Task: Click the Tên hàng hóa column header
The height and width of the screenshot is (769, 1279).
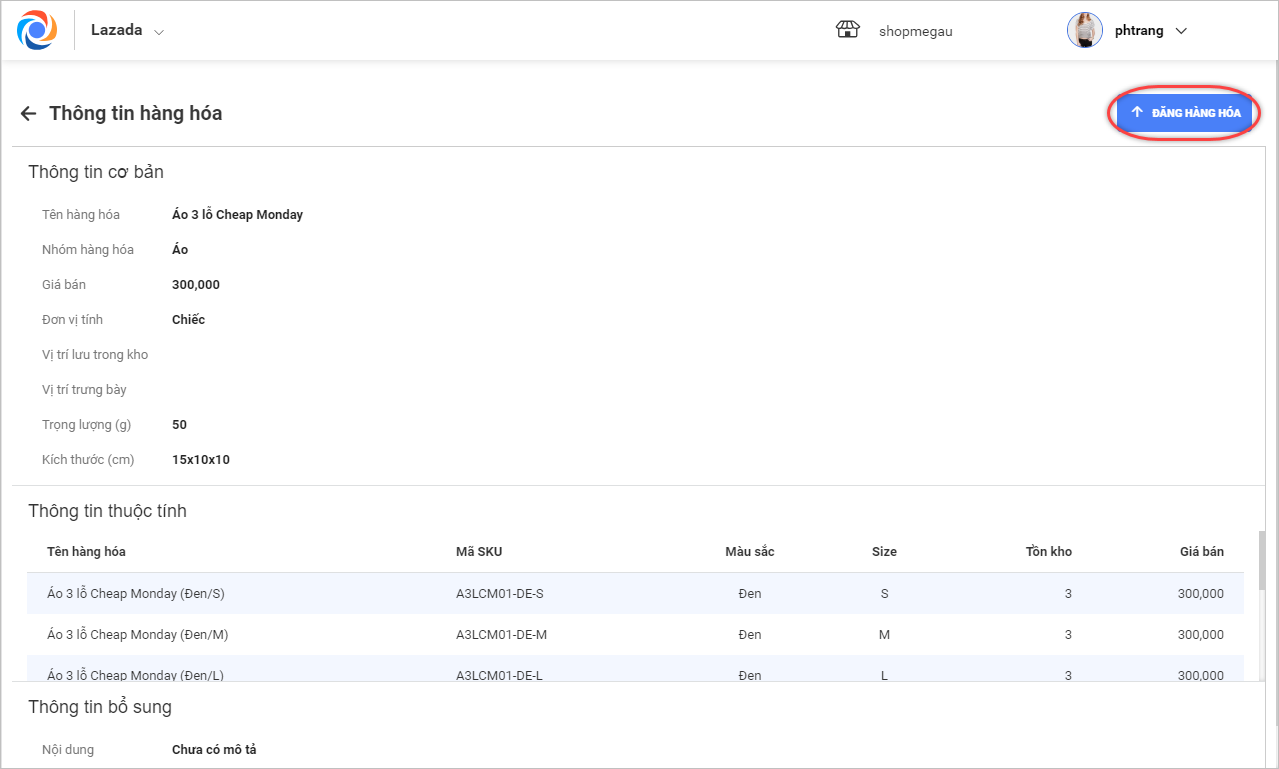Action: [86, 552]
